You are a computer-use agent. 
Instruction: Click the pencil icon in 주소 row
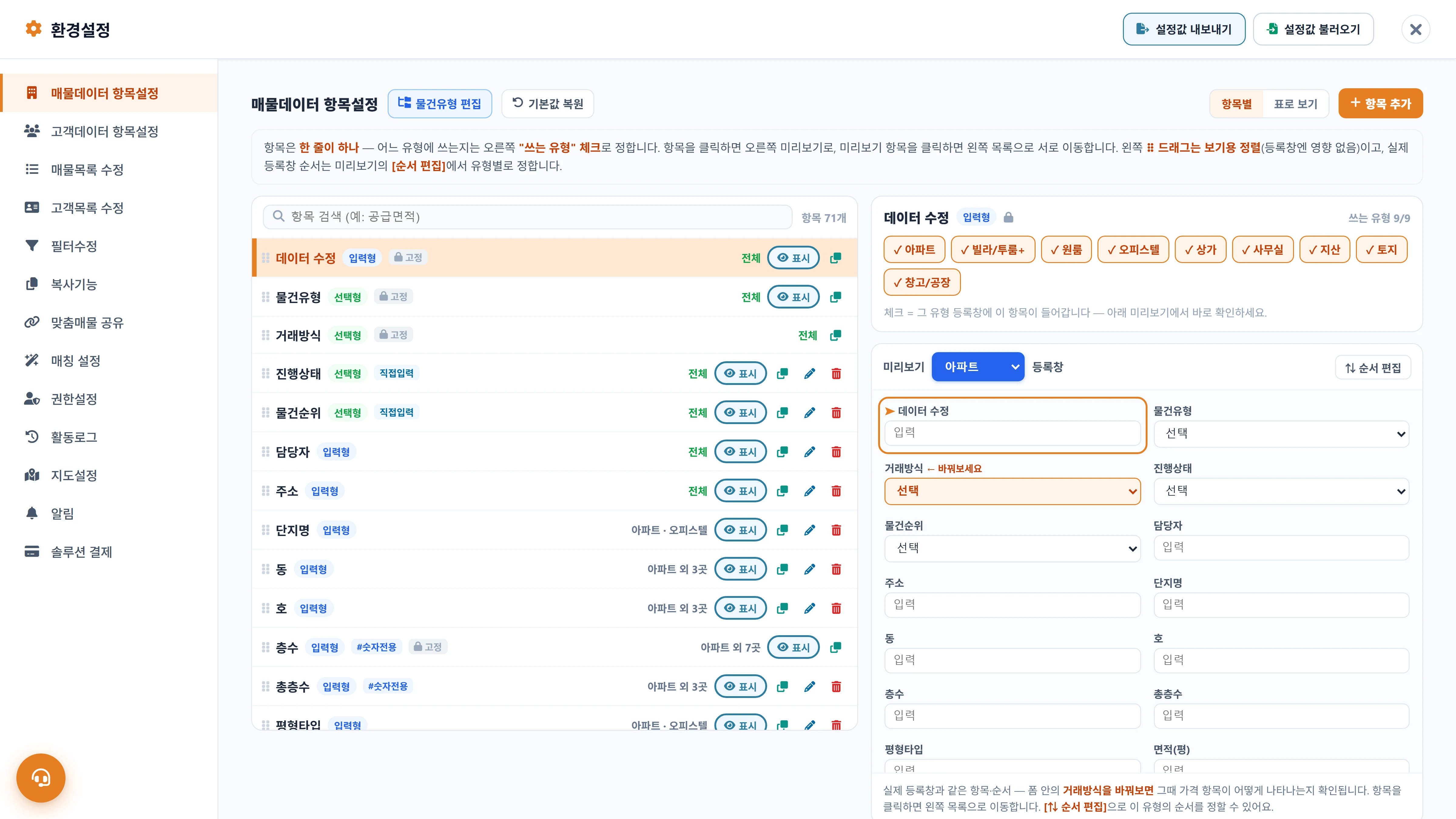click(x=809, y=490)
